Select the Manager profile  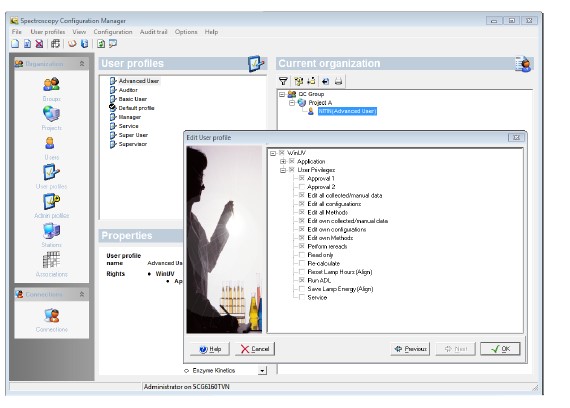(x=130, y=117)
